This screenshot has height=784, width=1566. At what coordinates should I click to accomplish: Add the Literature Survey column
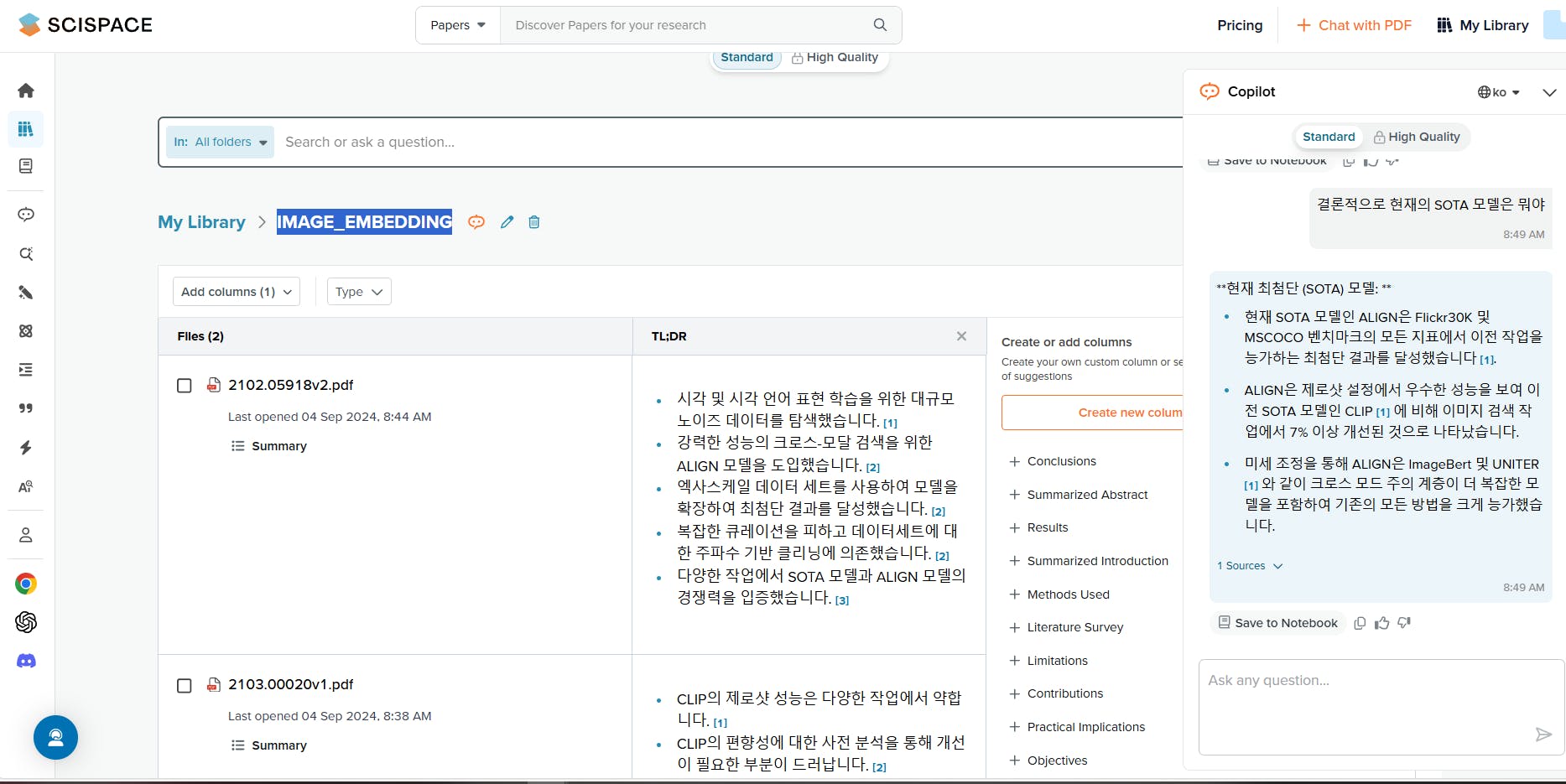1066,627
